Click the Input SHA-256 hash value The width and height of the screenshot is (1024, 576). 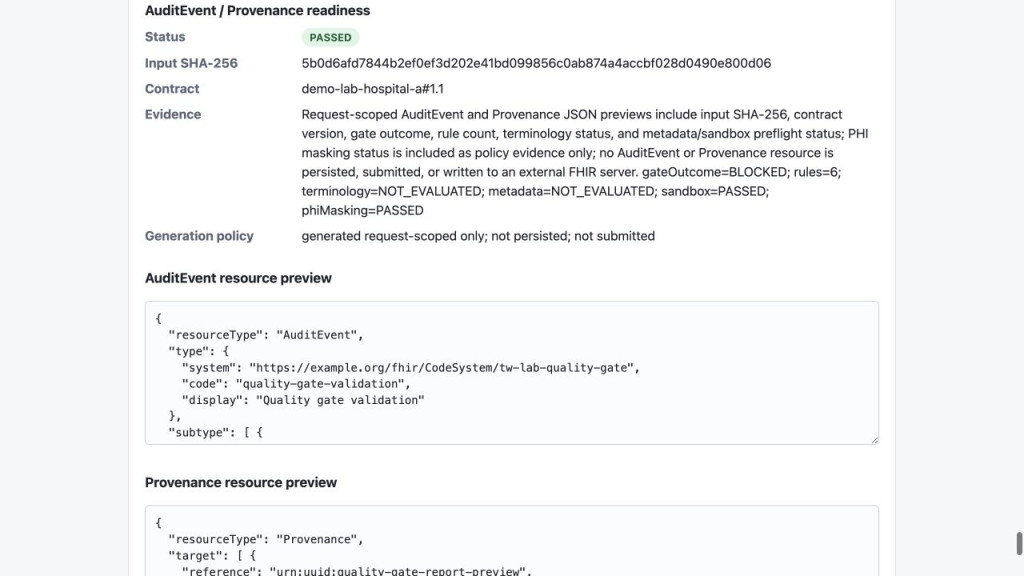point(536,63)
